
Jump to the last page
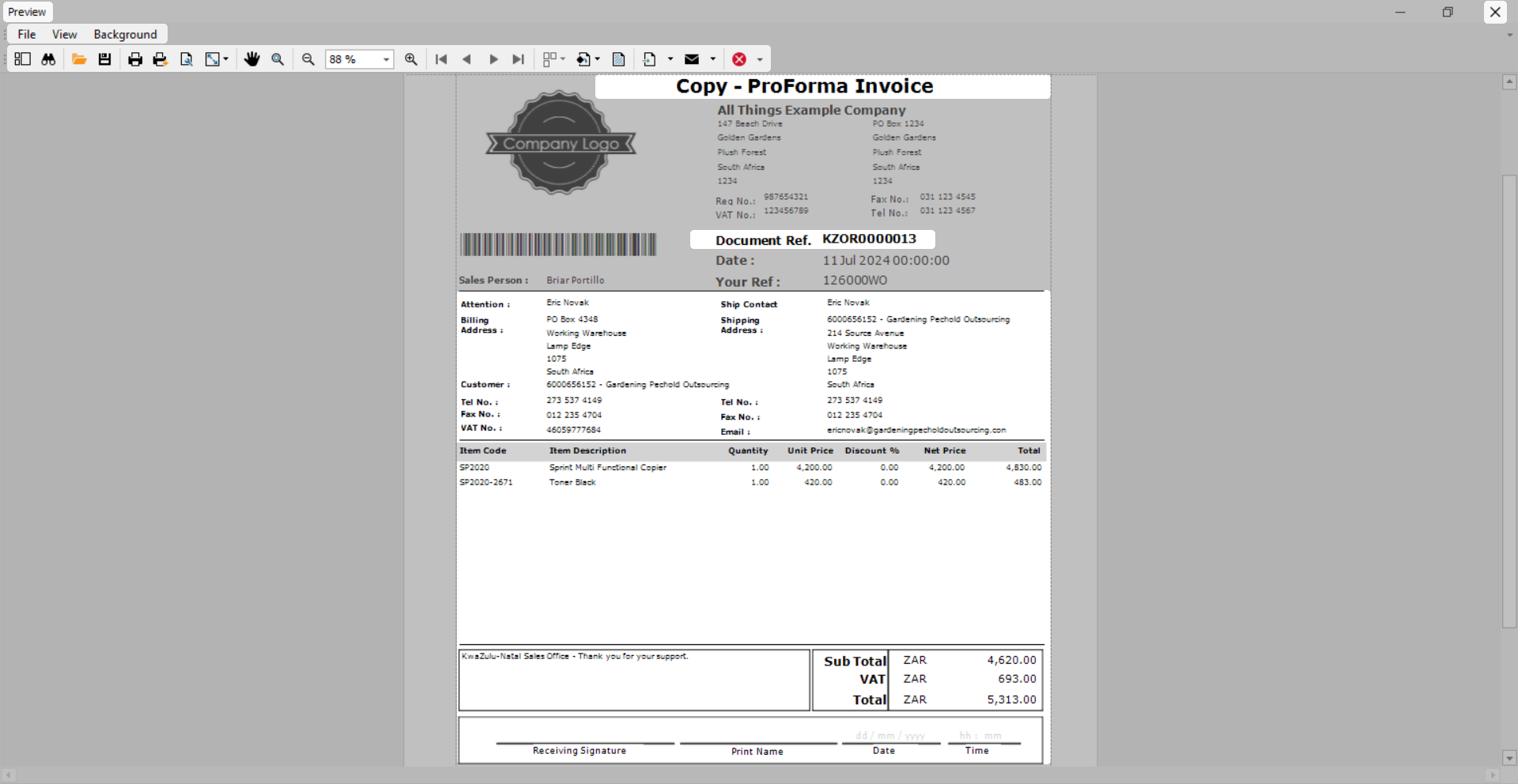coord(519,59)
